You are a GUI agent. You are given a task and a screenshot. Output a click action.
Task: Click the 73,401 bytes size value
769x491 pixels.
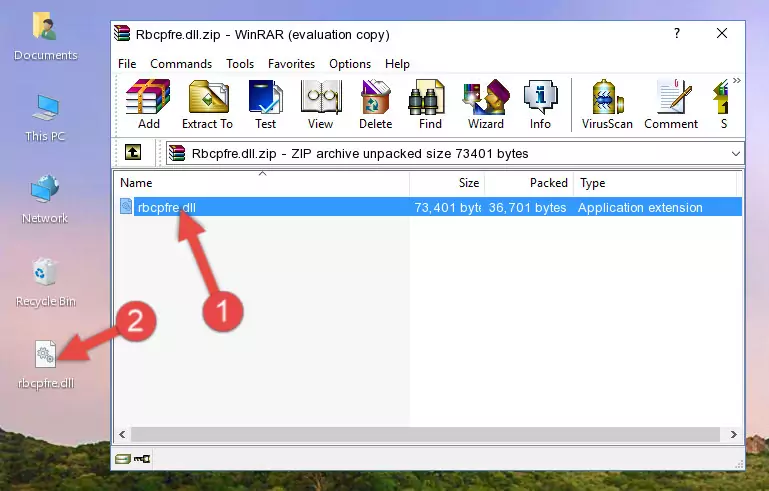tap(447, 207)
